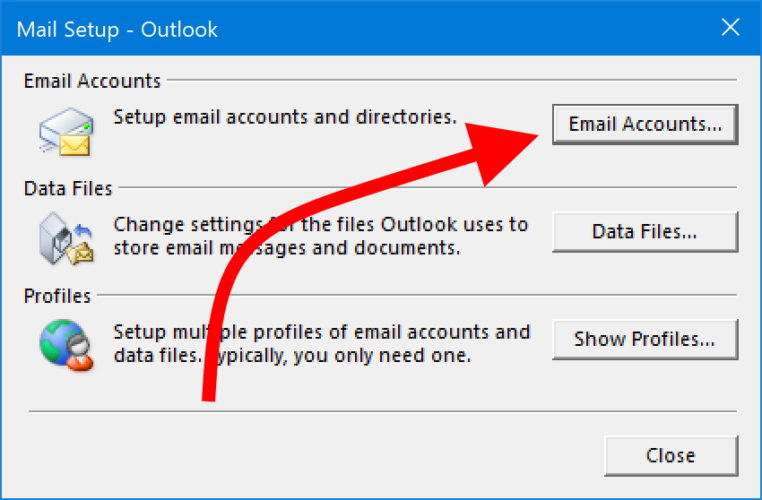Open Show Profiles... button

point(645,339)
